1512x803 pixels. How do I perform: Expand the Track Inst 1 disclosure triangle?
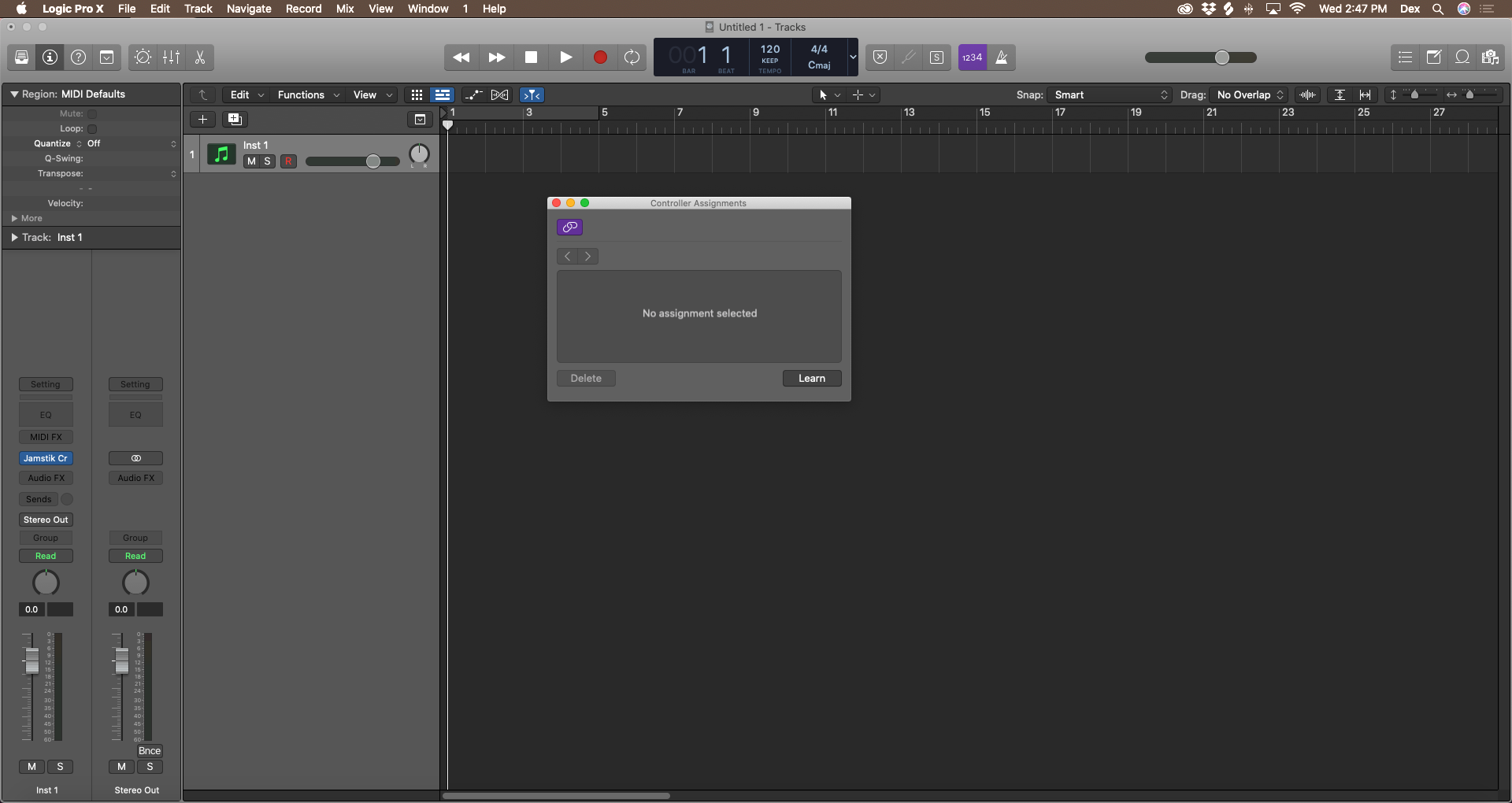tap(14, 238)
